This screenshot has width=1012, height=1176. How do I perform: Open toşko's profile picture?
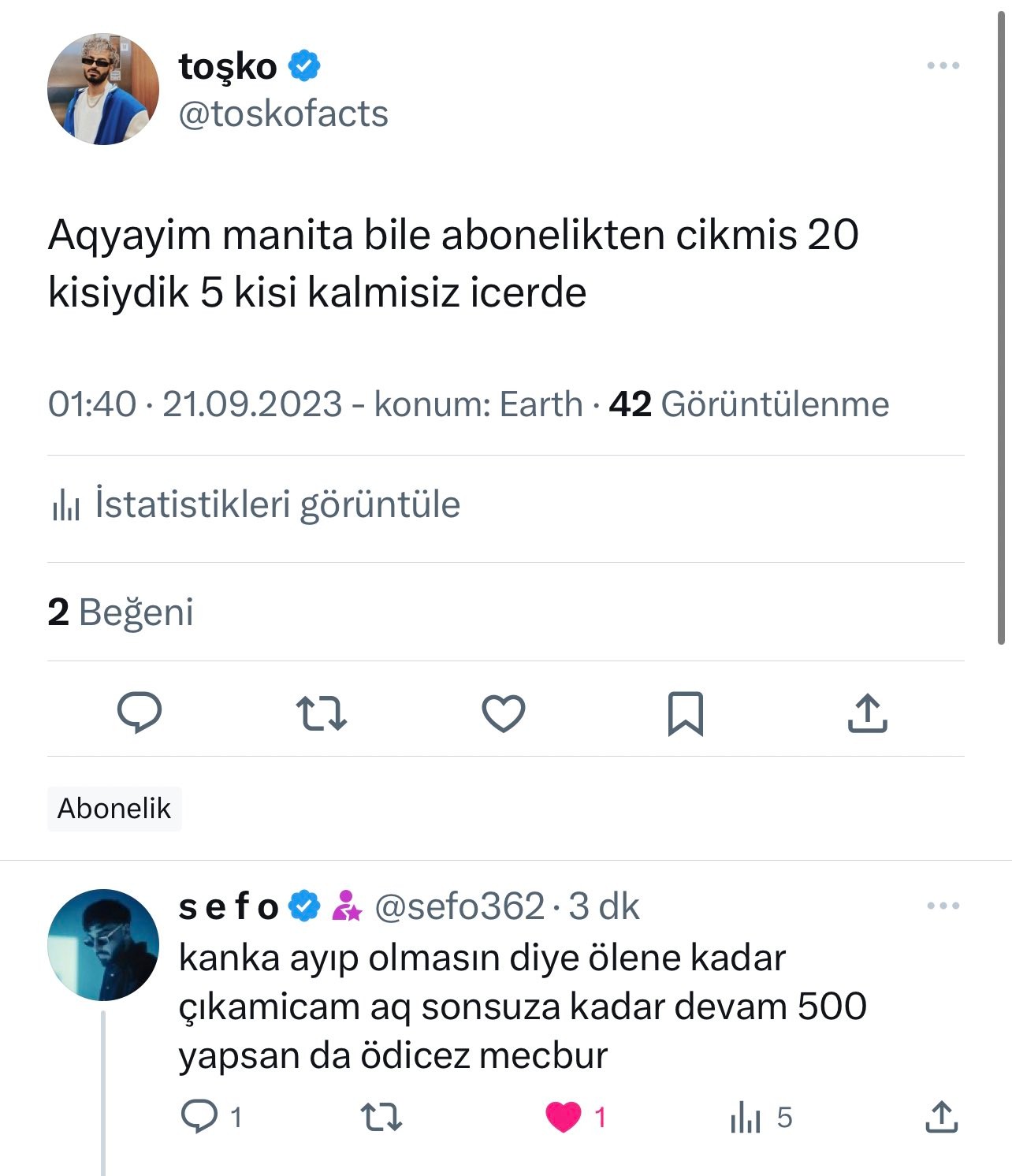103,89
